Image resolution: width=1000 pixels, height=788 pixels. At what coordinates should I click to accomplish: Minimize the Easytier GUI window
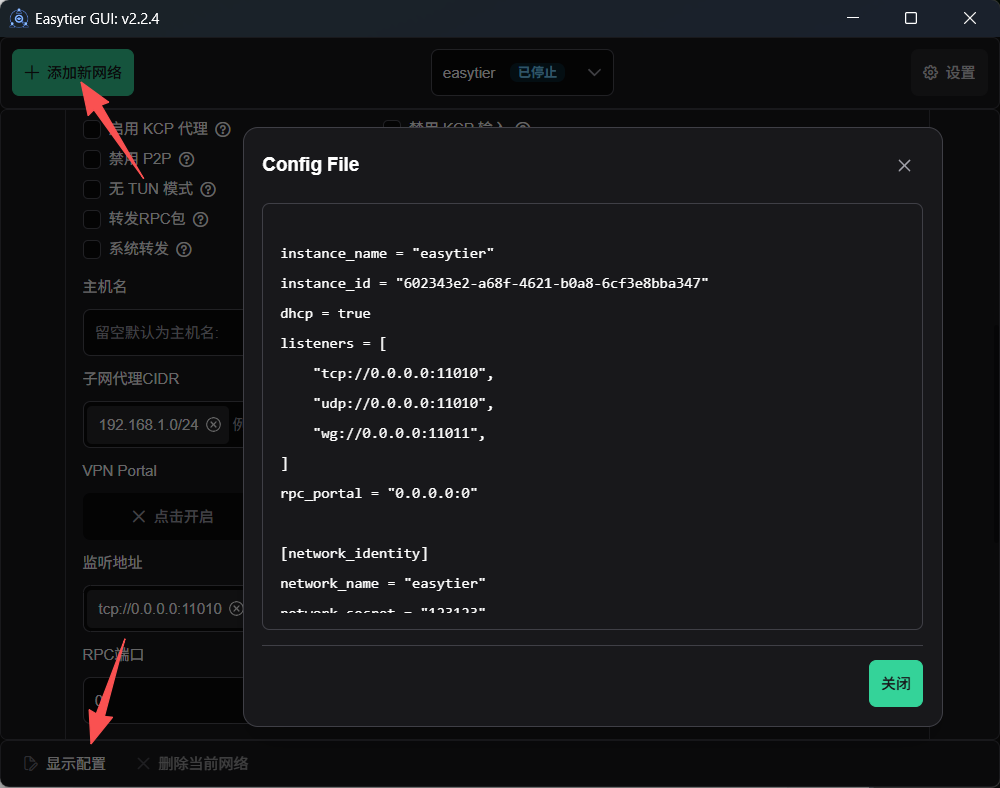[x=853, y=18]
